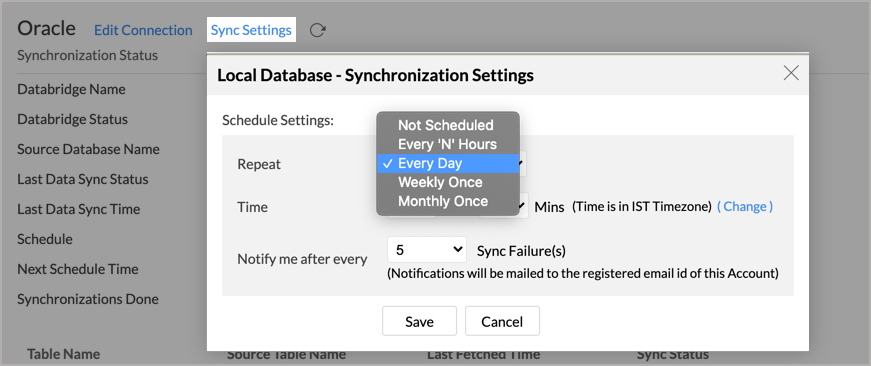Save the synchronization settings
Viewport: 871px width, 366px height.
click(419, 321)
